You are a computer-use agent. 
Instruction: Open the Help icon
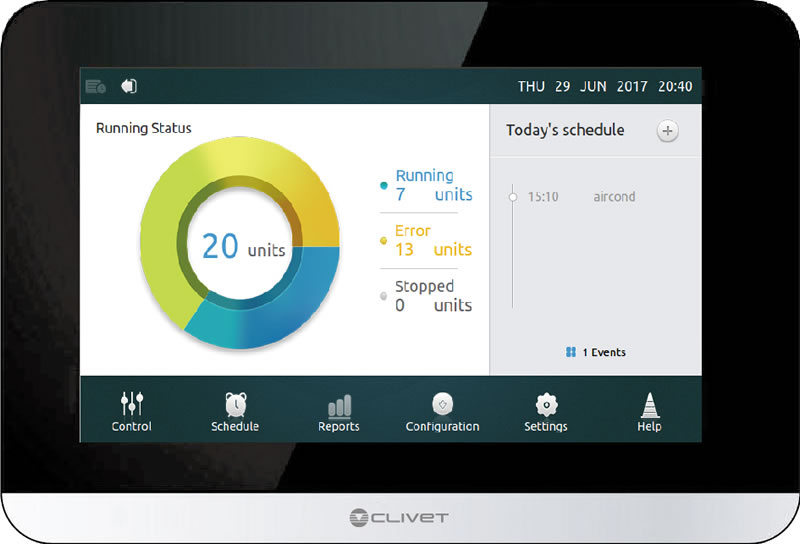point(649,405)
